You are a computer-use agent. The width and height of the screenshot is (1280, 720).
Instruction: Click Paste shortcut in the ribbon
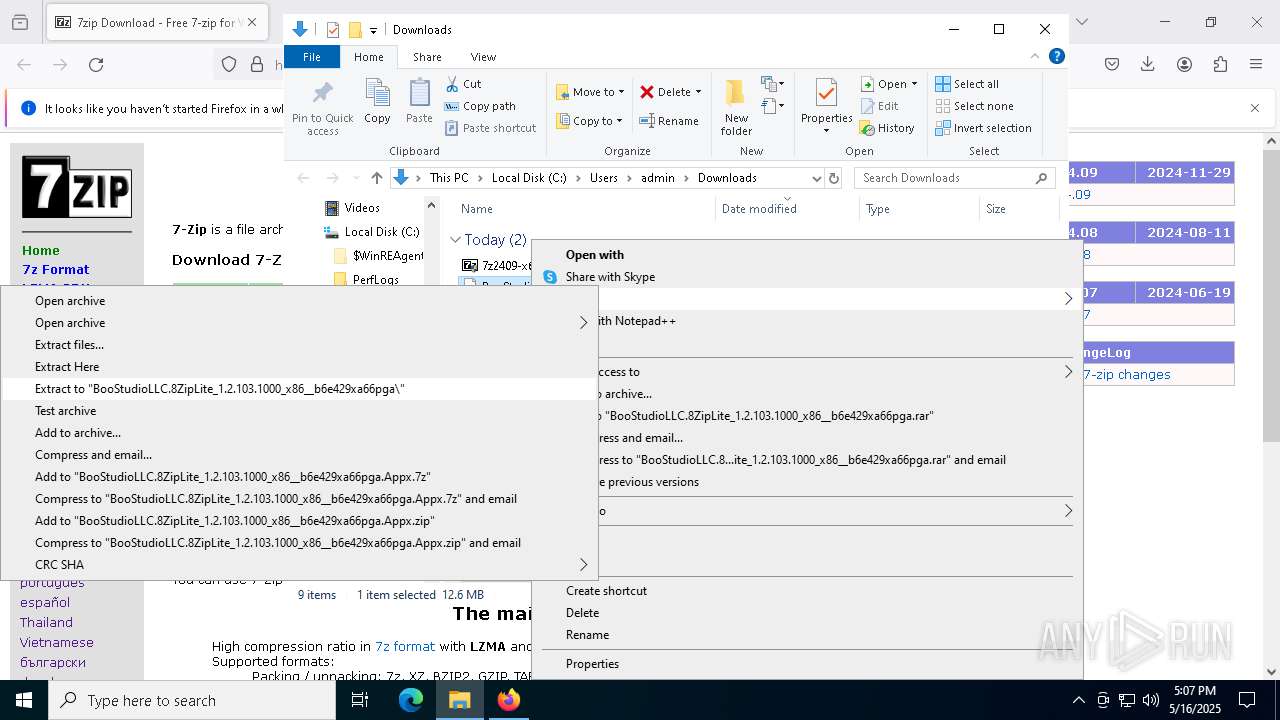pos(490,128)
